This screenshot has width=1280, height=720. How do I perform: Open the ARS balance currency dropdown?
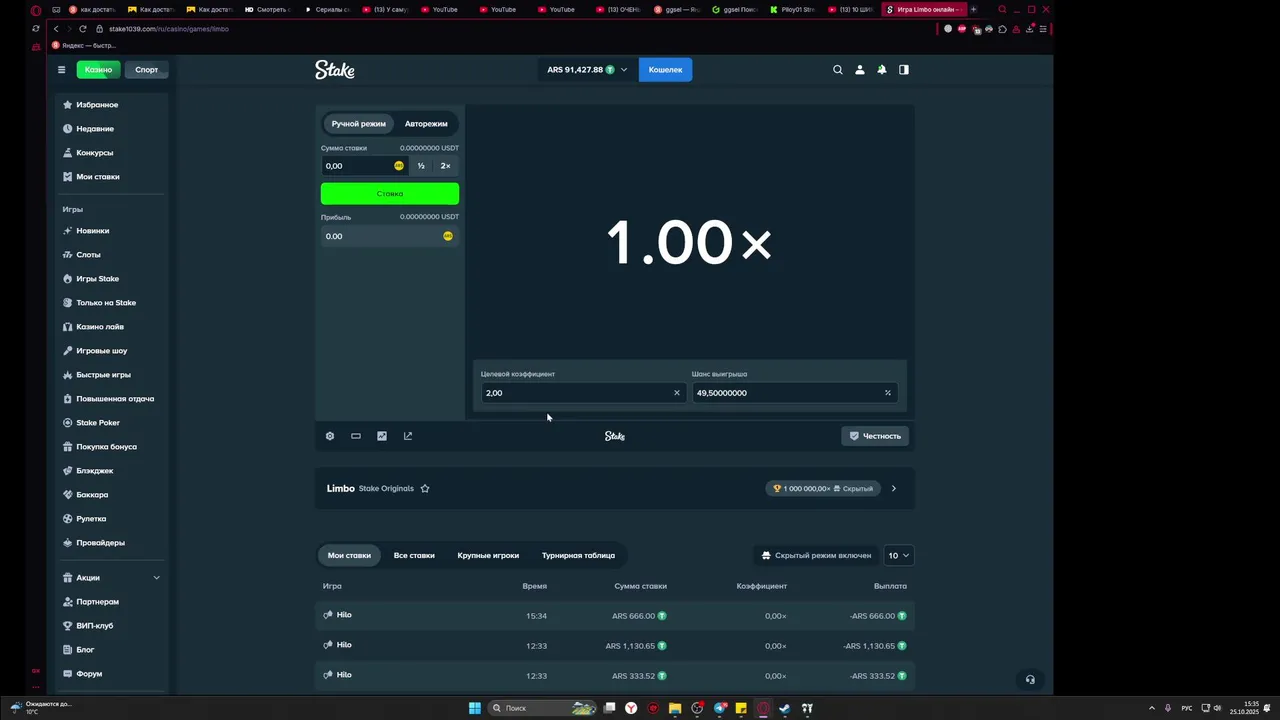point(587,70)
